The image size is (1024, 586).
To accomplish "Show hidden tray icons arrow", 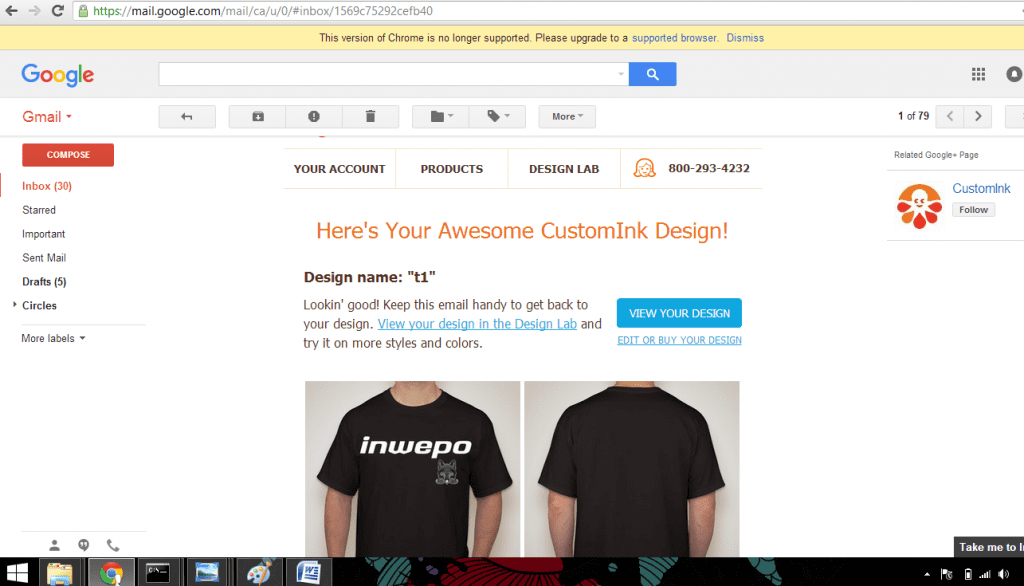I will [x=927, y=574].
